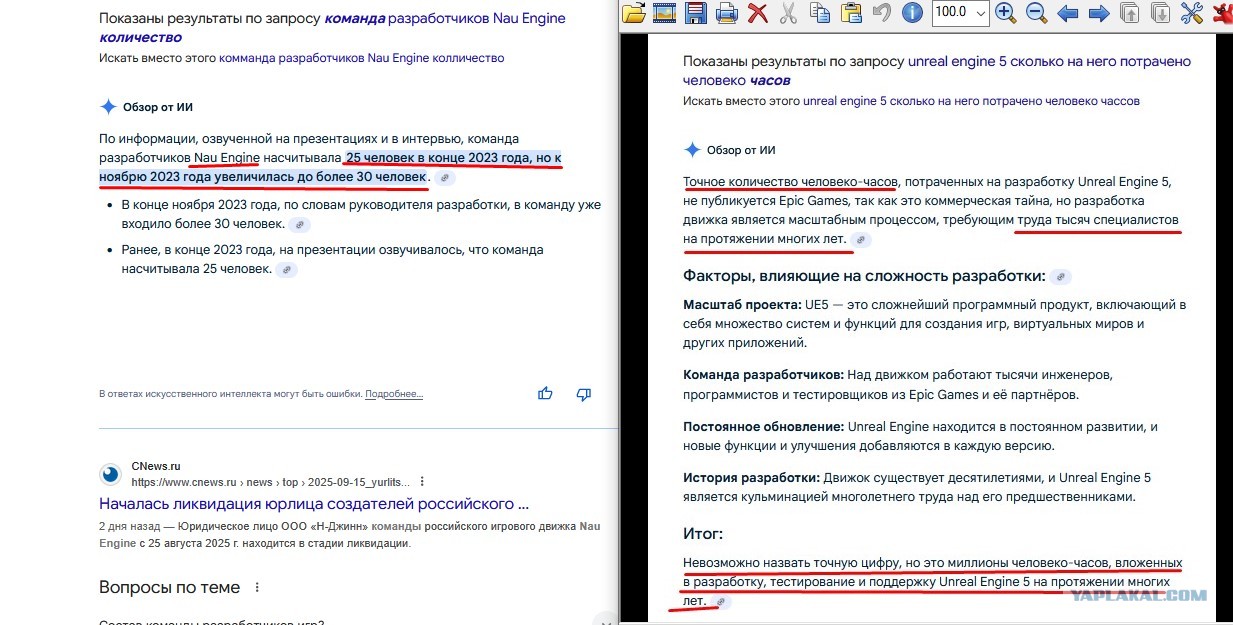
Task: Zoom out with the minus magnifier icon
Action: click(1037, 13)
